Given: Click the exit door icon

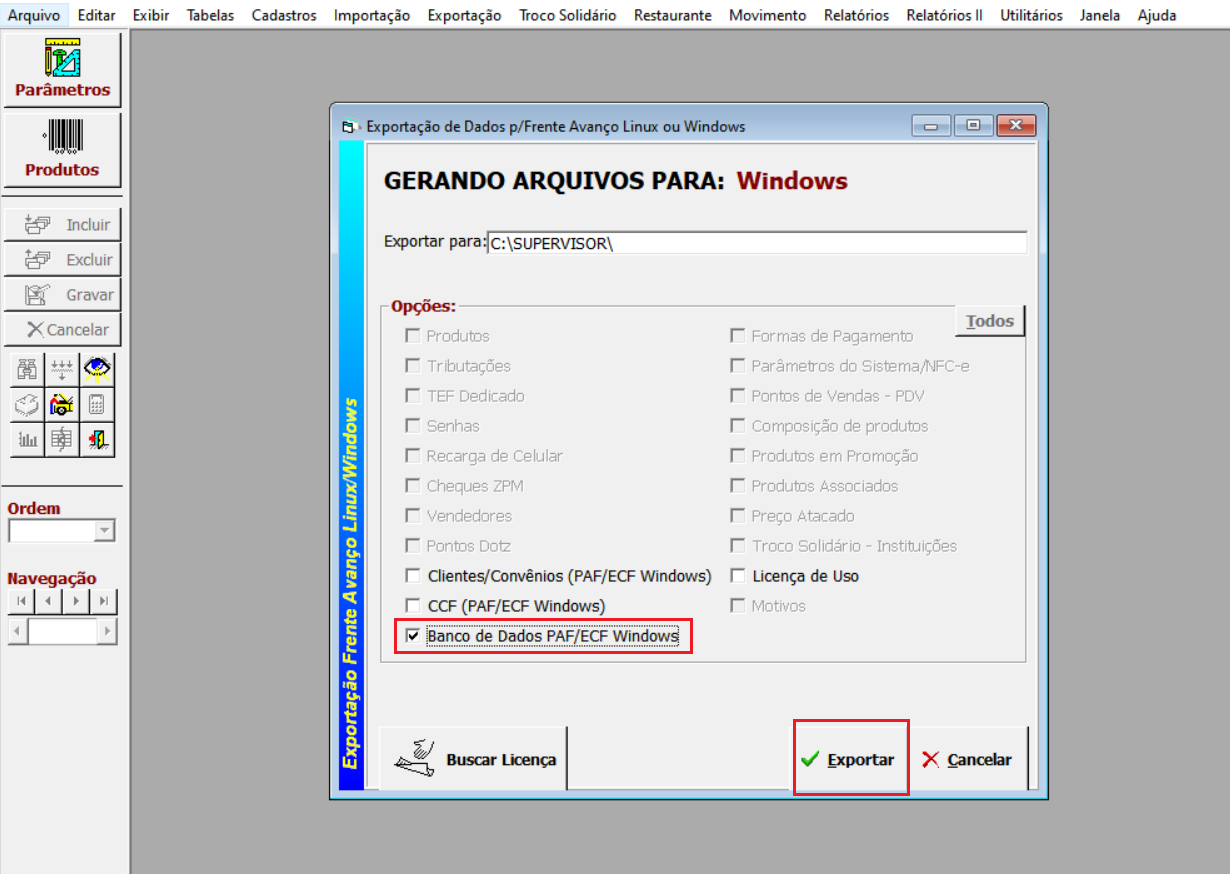Looking at the screenshot, I should click(x=97, y=439).
